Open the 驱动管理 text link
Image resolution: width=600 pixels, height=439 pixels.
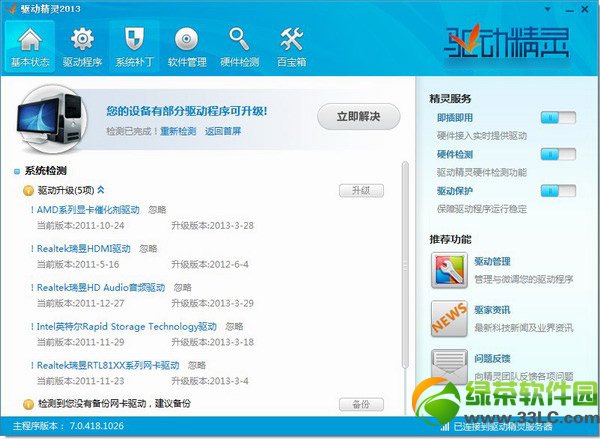[x=492, y=261]
